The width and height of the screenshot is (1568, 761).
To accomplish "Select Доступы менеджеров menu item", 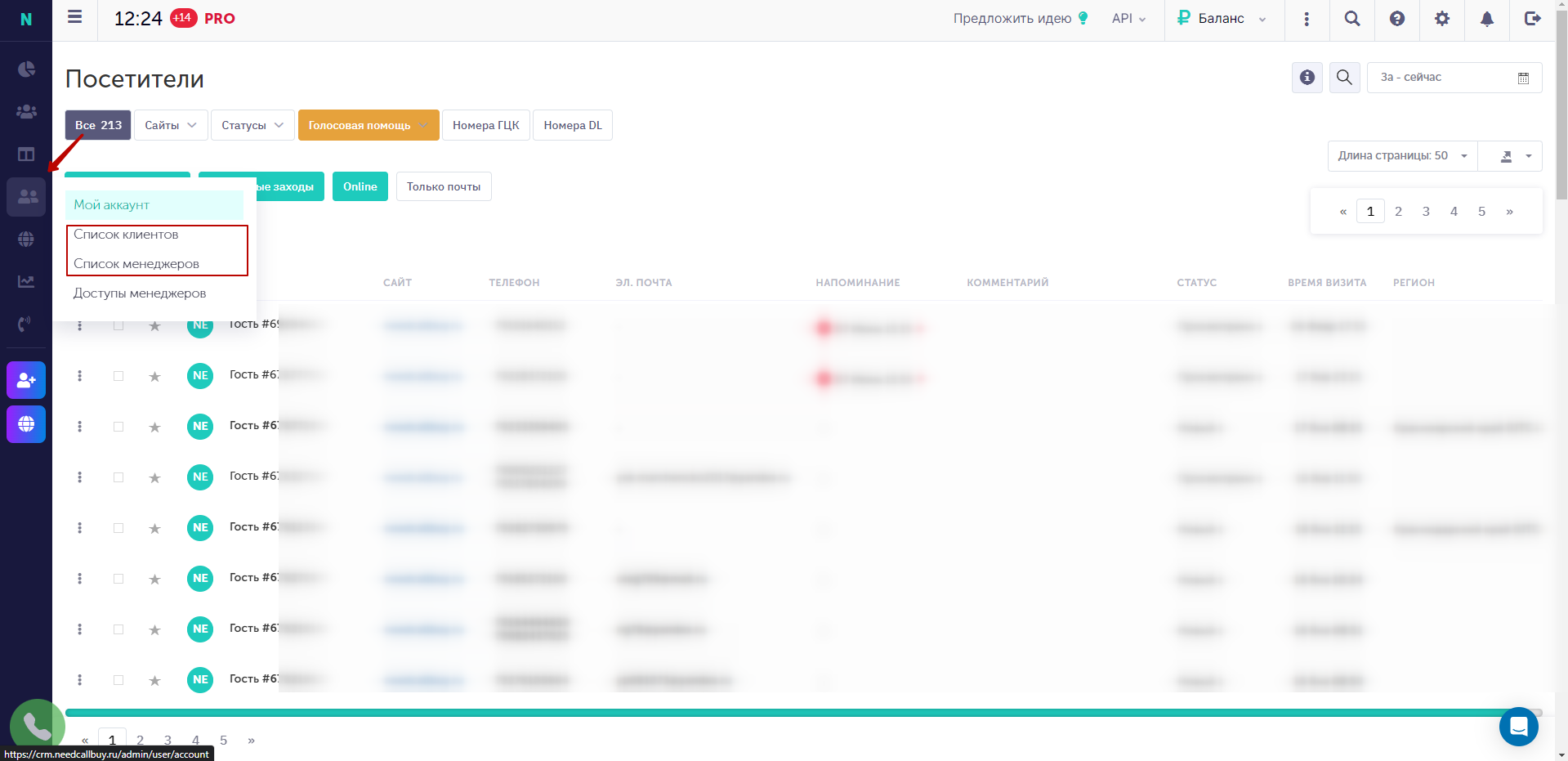I will point(140,293).
